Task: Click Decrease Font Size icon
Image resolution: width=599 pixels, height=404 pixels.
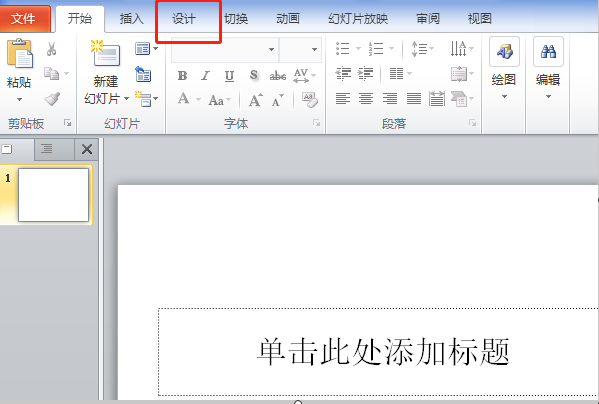Action: pos(278,100)
